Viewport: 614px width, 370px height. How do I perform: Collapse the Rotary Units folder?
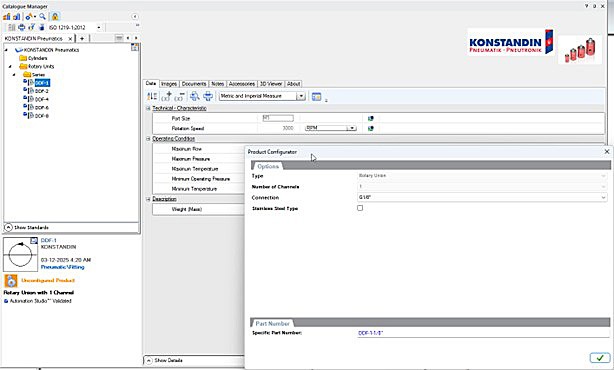click(10, 66)
